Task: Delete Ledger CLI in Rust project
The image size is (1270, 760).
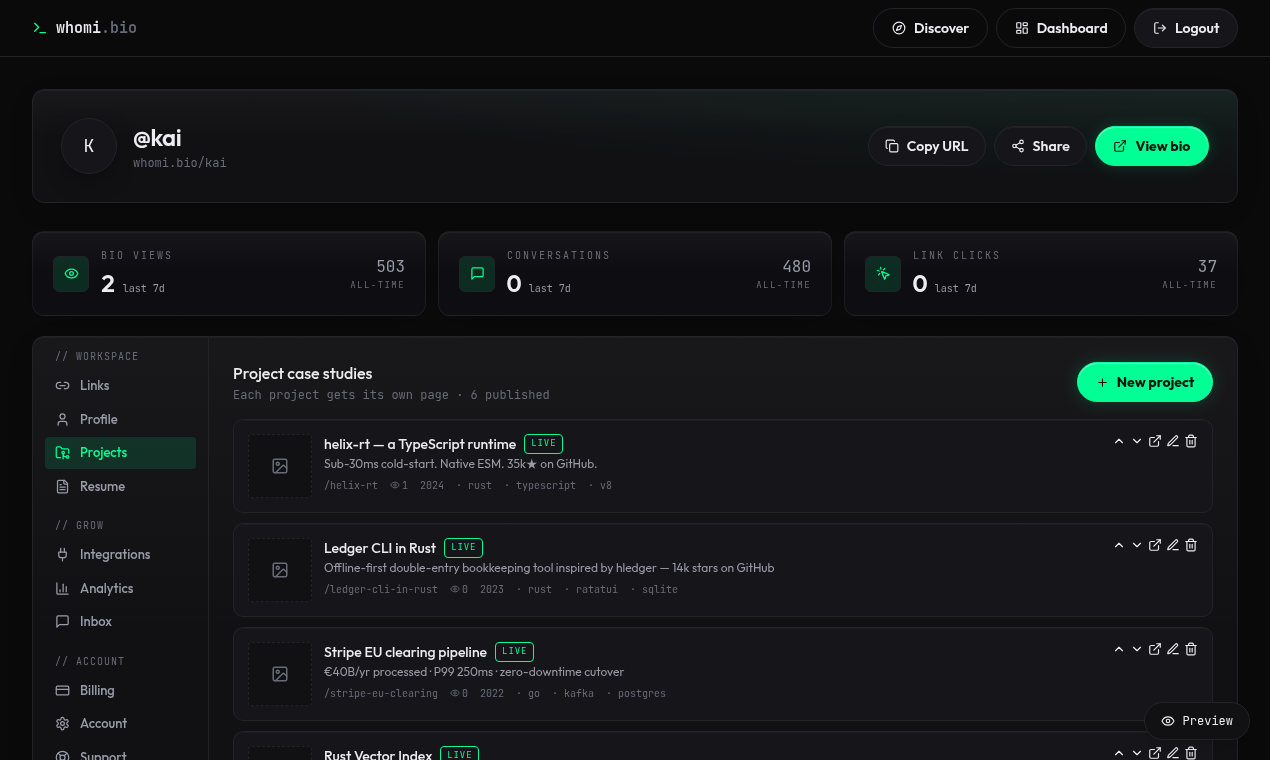Action: (1191, 545)
